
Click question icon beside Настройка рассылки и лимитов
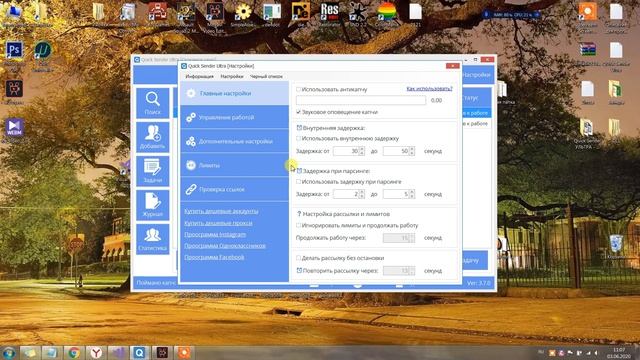(x=299, y=214)
